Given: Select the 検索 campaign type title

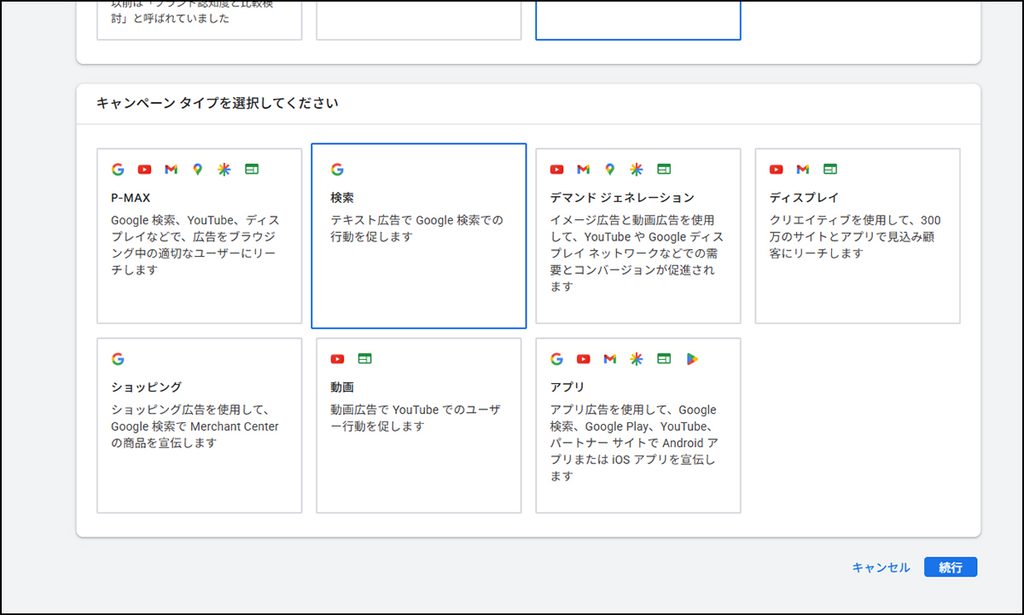Looking at the screenshot, I should [x=342, y=197].
